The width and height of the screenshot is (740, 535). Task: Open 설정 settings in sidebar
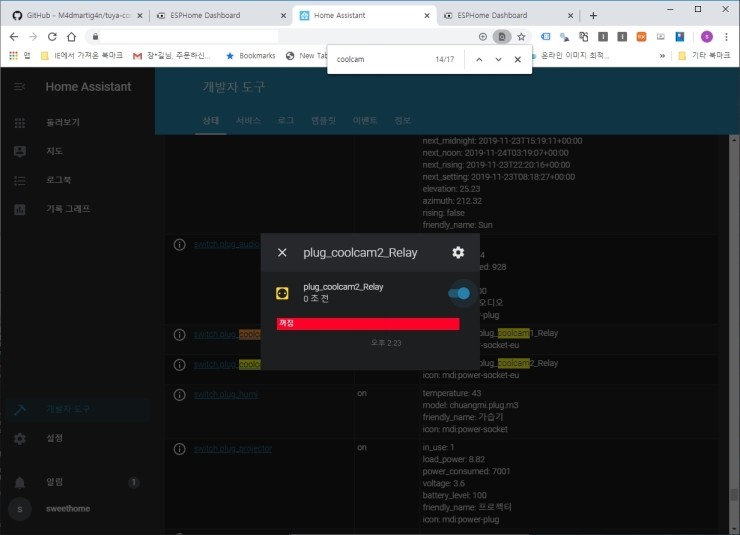77,438
